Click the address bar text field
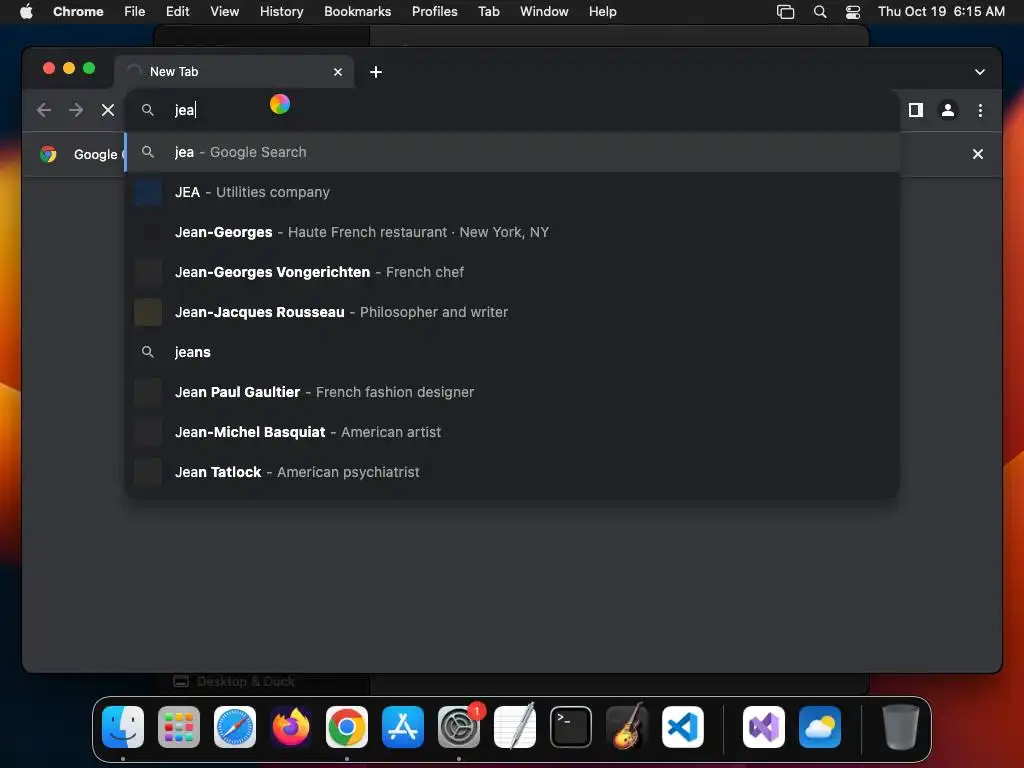Image resolution: width=1024 pixels, height=768 pixels. pos(513,110)
